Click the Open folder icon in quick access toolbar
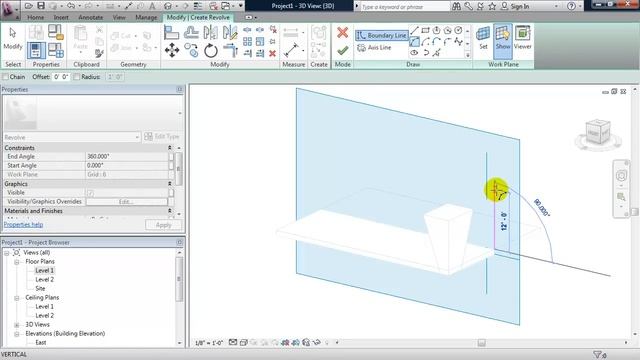Screen dimensions: 640x360 pyautogui.click(x=29, y=6)
